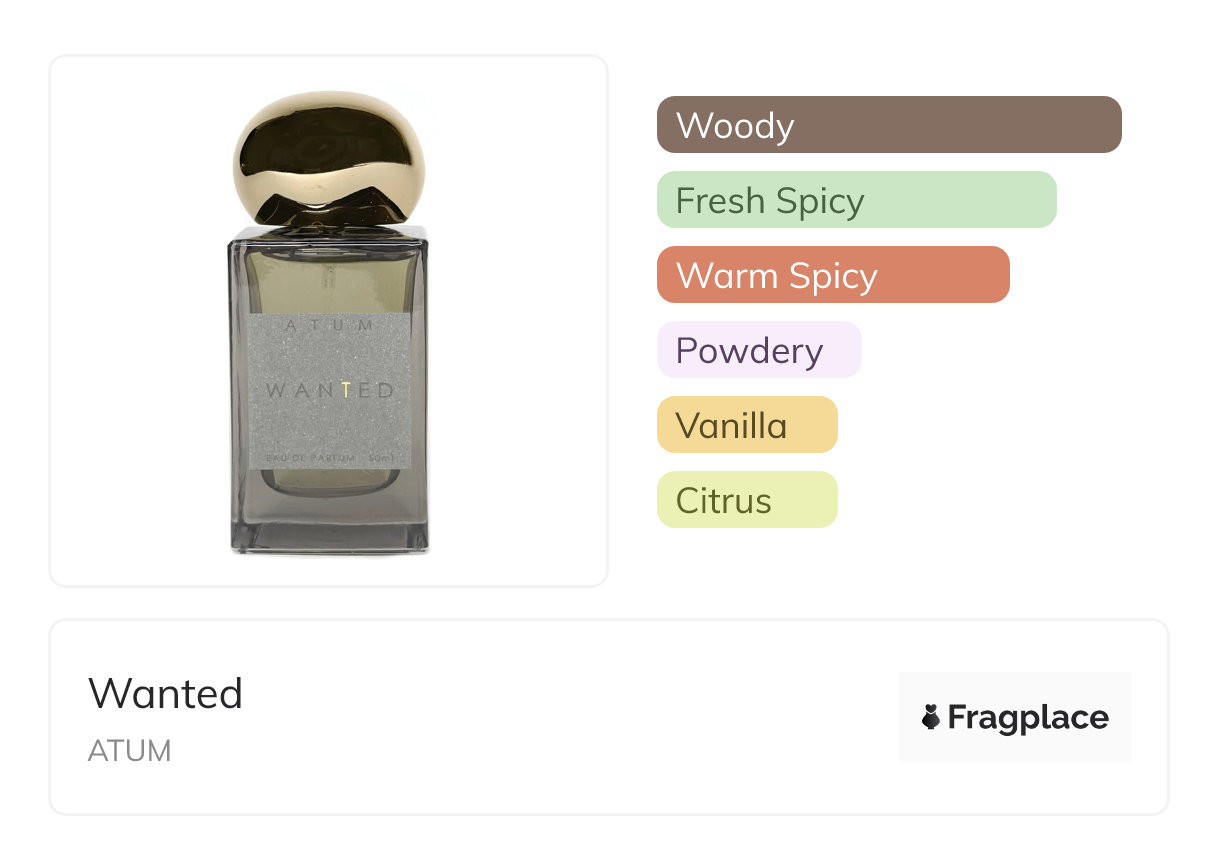1218x864 pixels.
Task: Click the Warm Spicy accord bar
Action: (832, 275)
